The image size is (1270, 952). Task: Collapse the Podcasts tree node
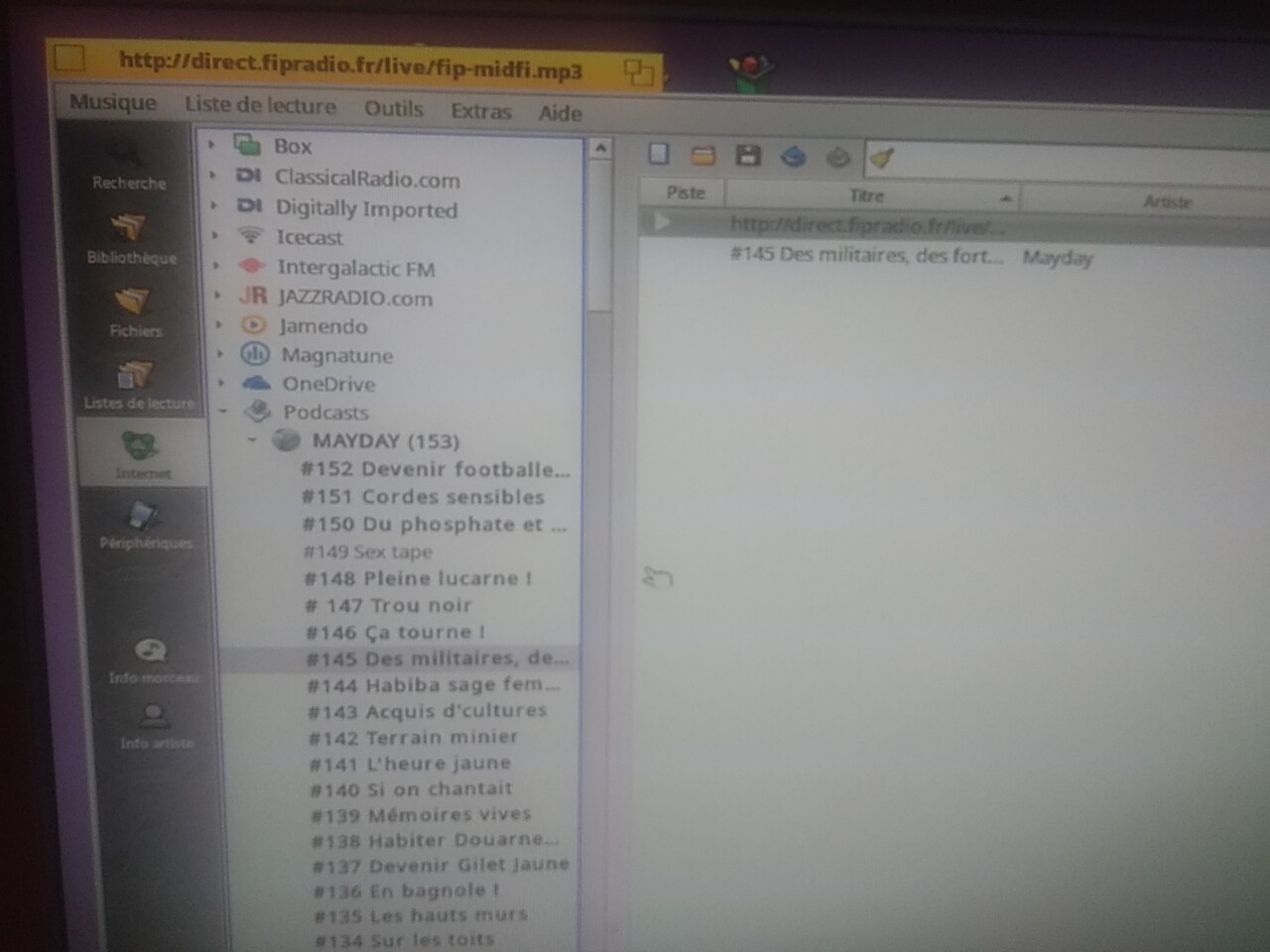(223, 412)
